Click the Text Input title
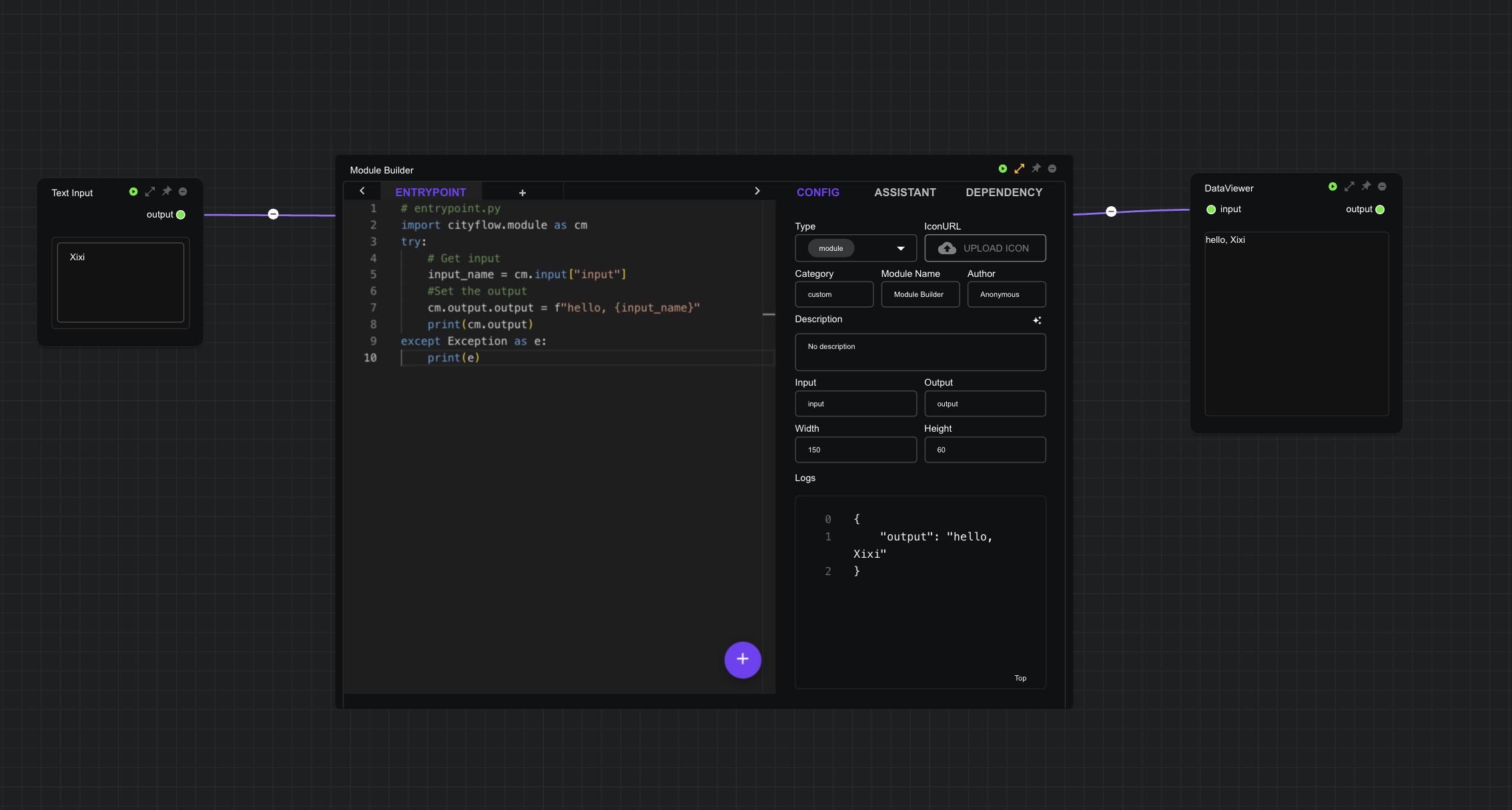 [72, 193]
